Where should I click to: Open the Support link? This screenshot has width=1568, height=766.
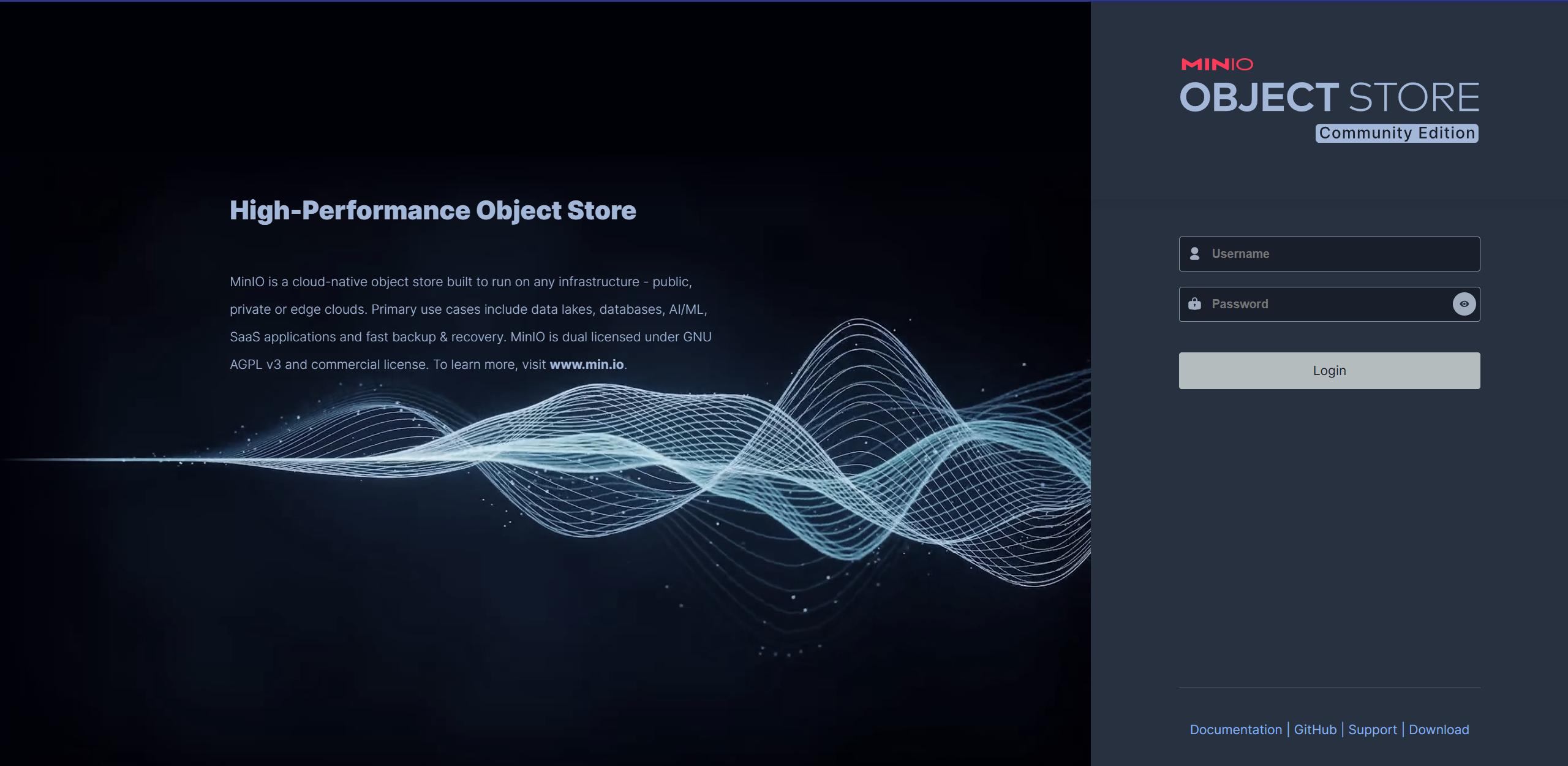point(1372,729)
